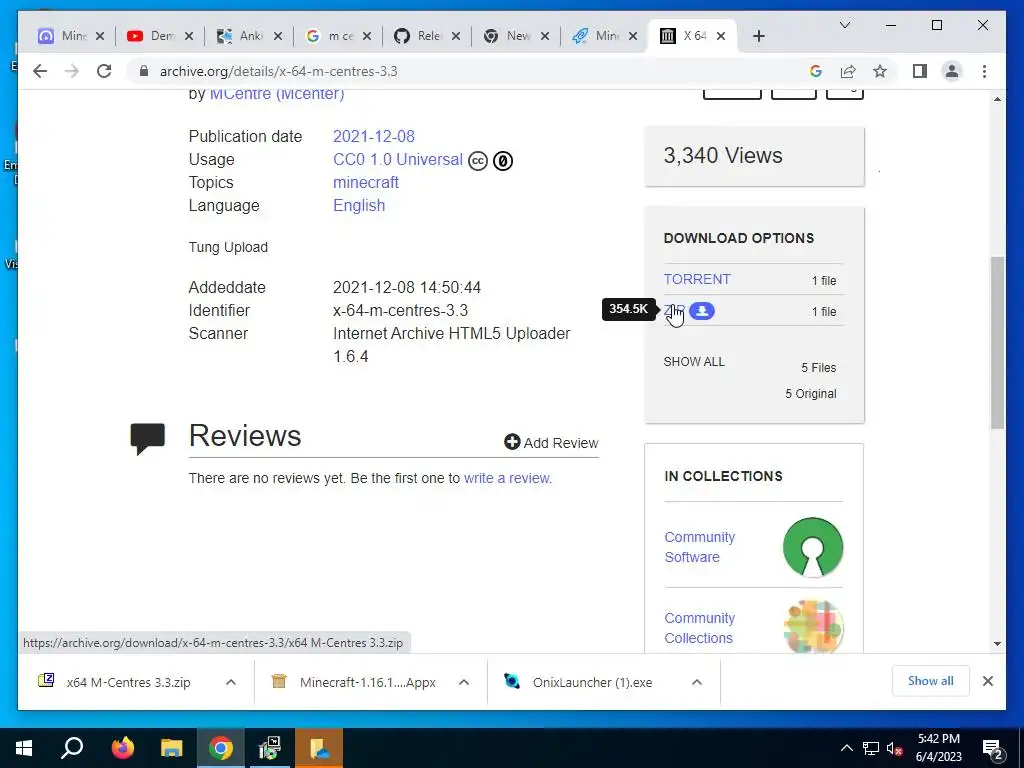
Task: Open Windows taskbar search
Action: 72,748
